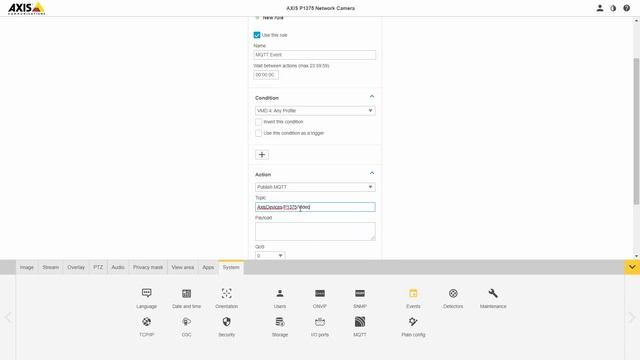
Task: Open the Plain config icon
Action: coord(413,322)
